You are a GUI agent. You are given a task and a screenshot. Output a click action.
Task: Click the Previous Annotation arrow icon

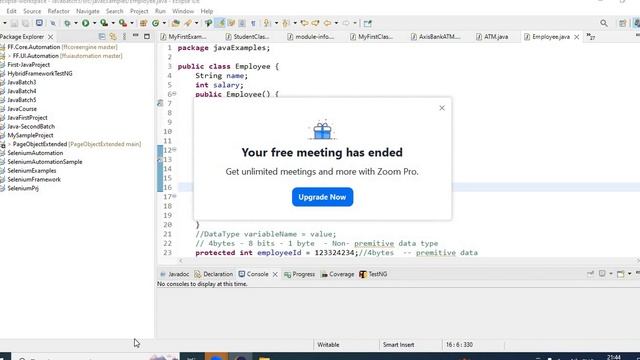286,23
